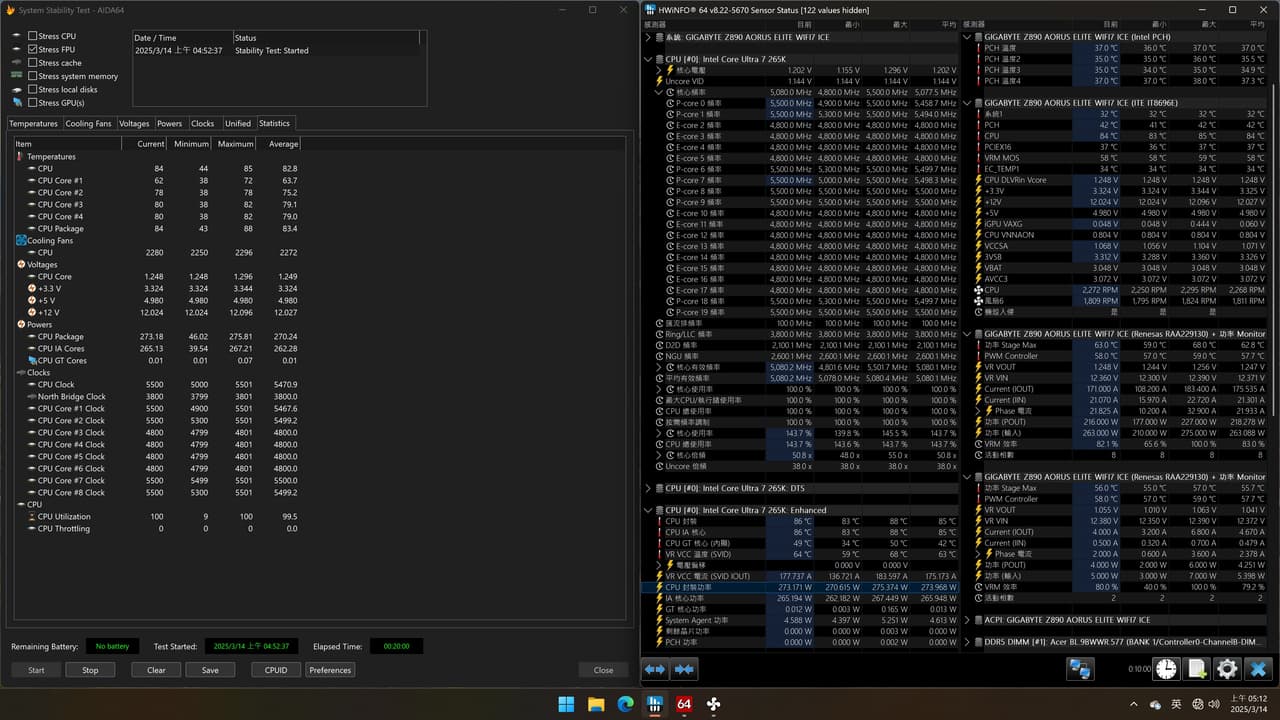Collapse the core frequency group above P-core 0

(659, 92)
